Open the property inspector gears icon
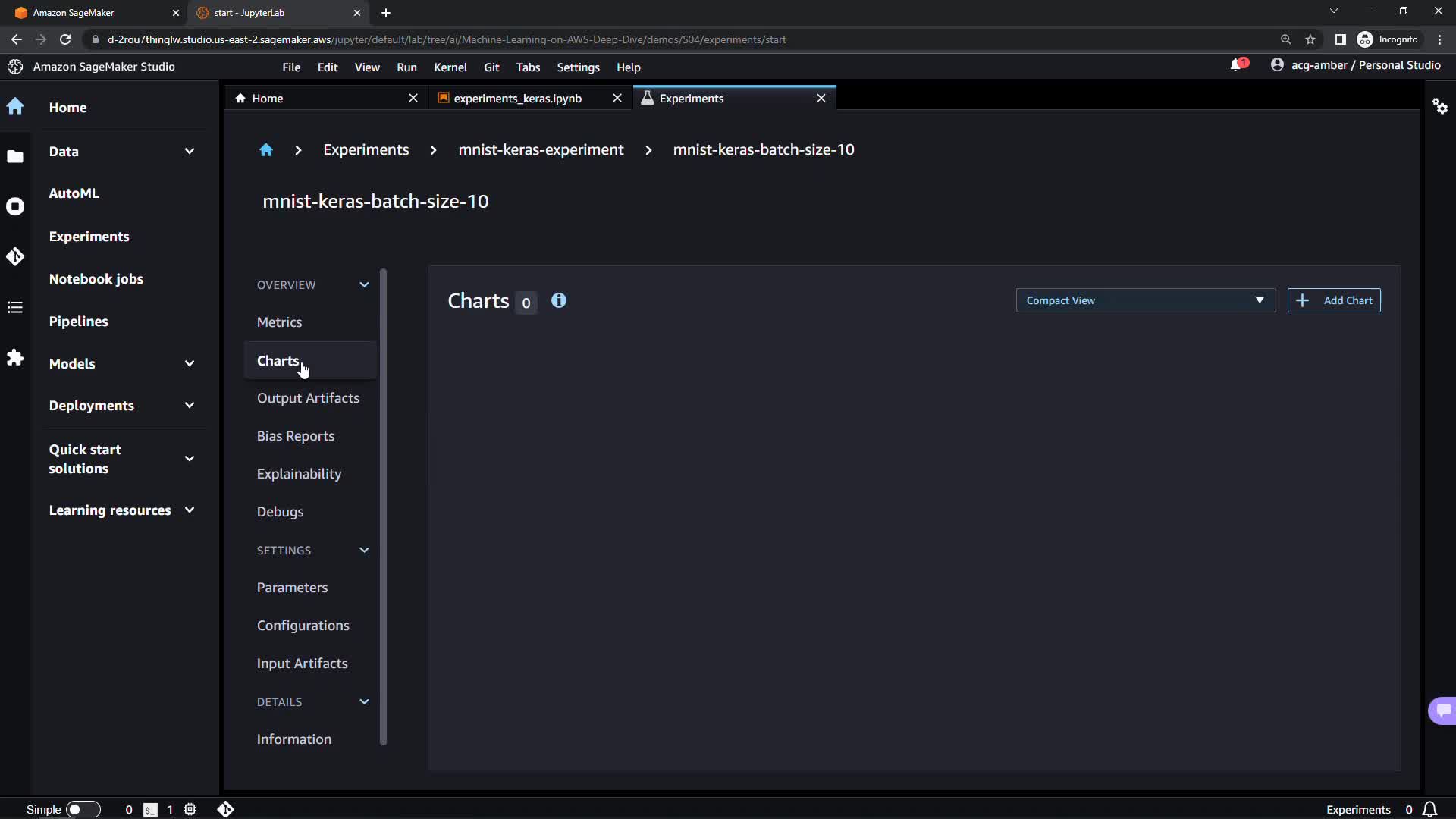The height and width of the screenshot is (819, 1456). (1439, 106)
